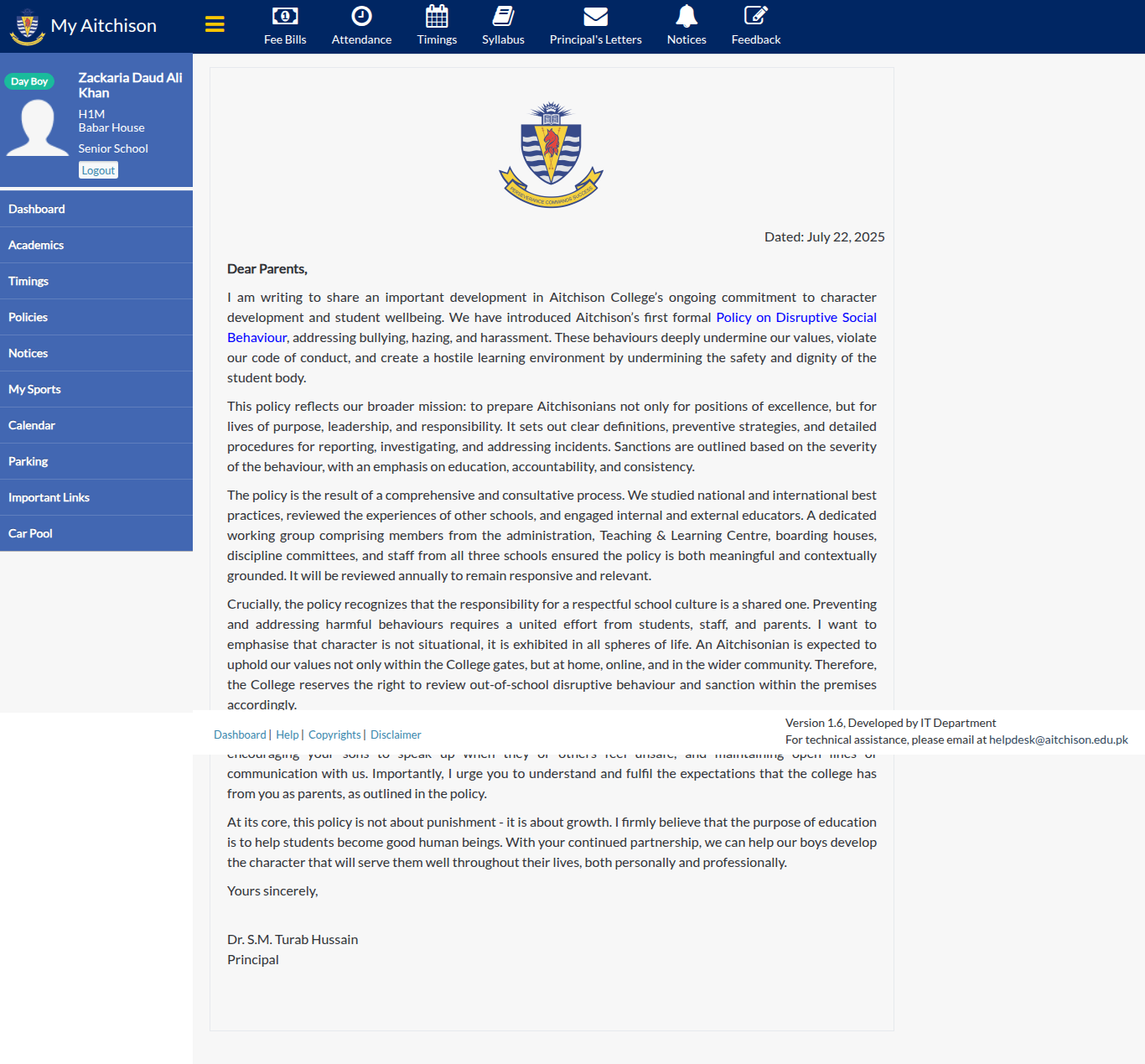Click the 'Version 1.6, Developed by IT Department' text
Image resolution: width=1145 pixels, height=1064 pixels.
pyautogui.click(x=891, y=723)
